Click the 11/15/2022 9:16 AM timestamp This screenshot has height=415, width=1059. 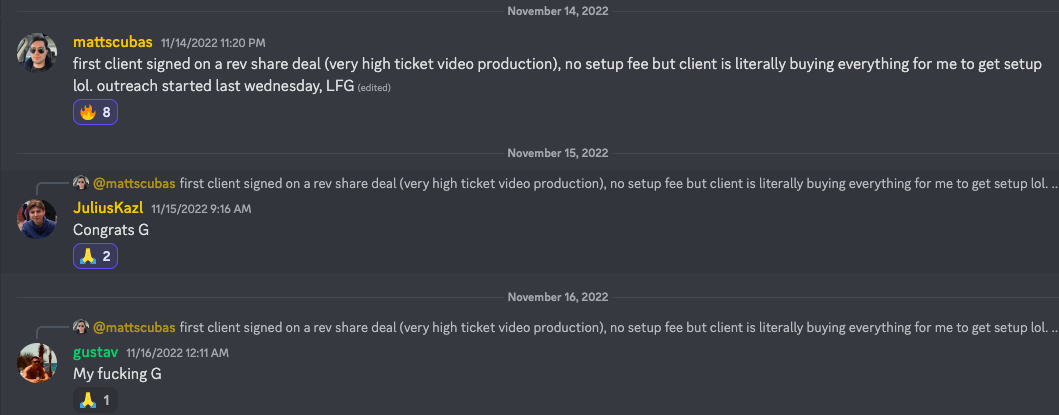tap(201, 210)
